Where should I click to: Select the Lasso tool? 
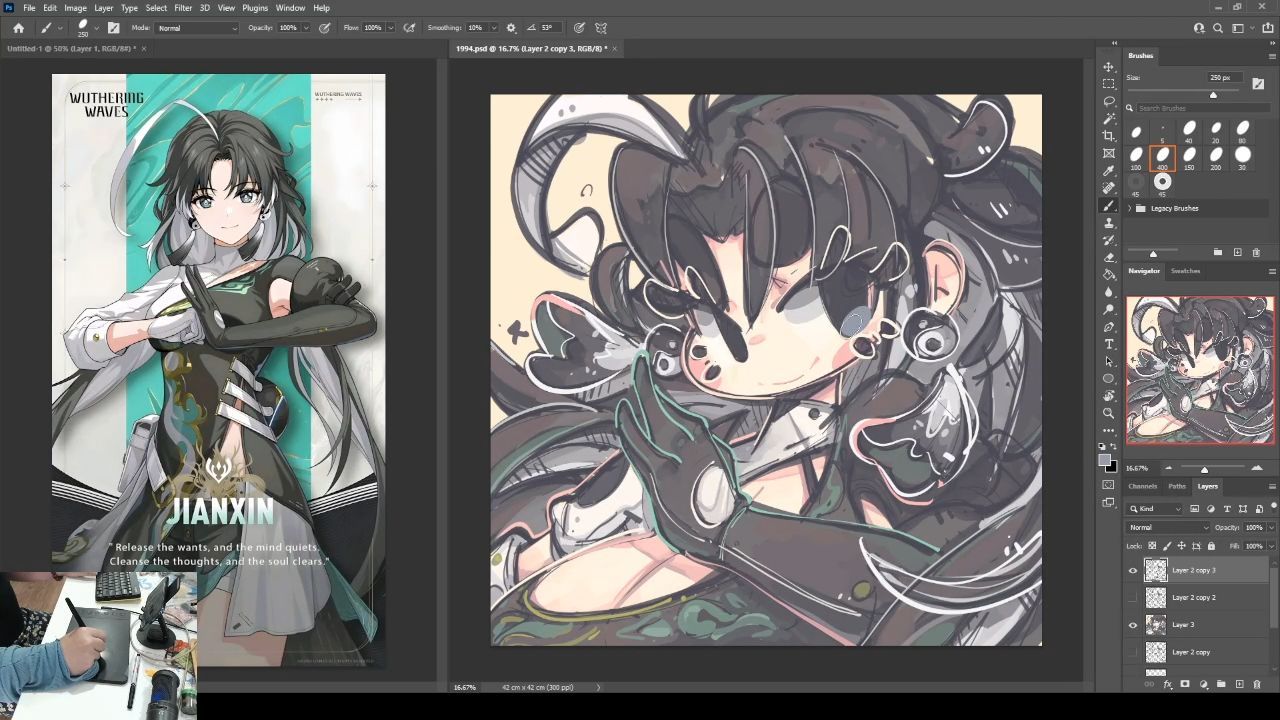pyautogui.click(x=1109, y=102)
